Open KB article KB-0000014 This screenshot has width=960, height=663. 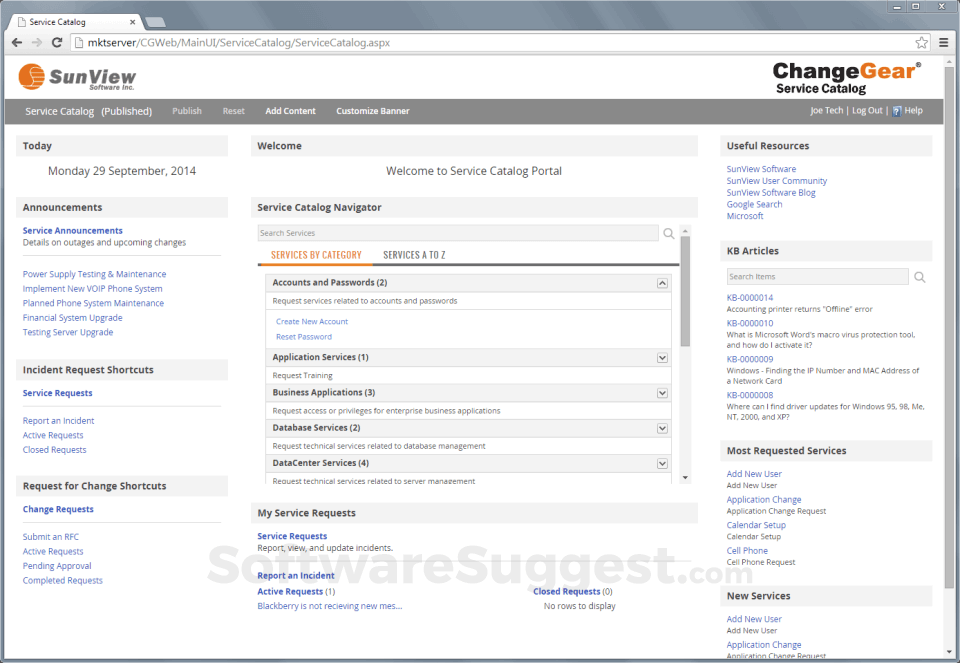[750, 297]
